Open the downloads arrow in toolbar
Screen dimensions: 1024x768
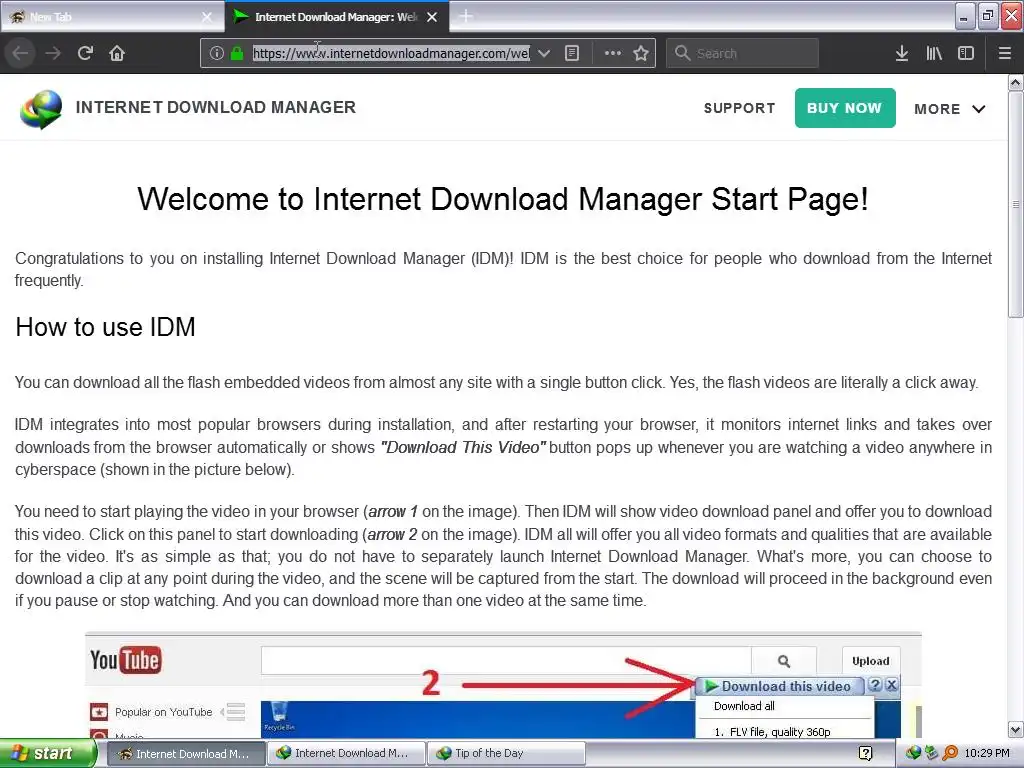pyautogui.click(x=902, y=54)
